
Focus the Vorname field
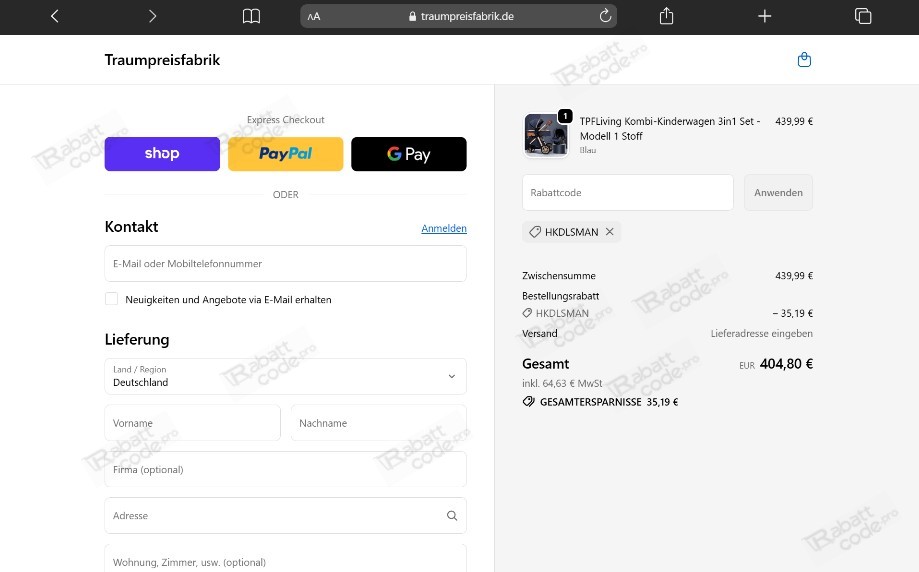pos(192,423)
